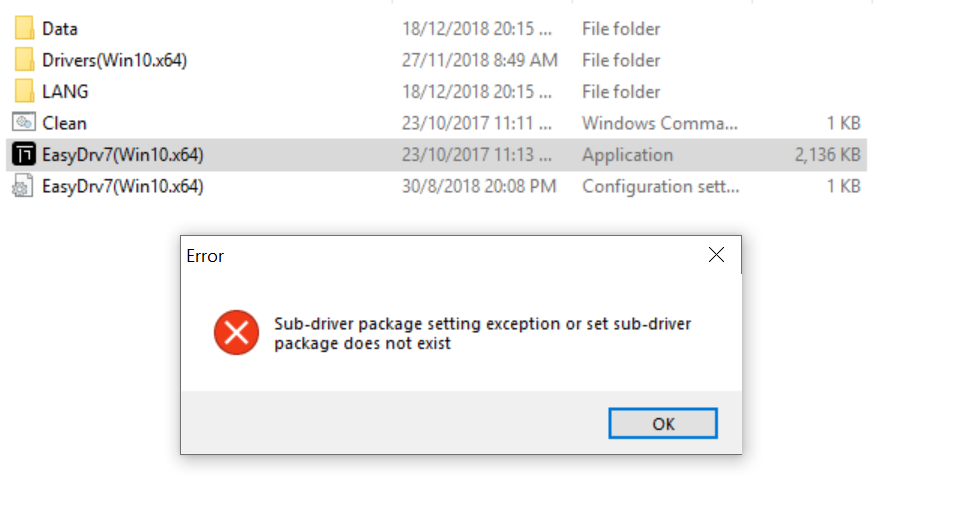Click the error message text
This screenshot has height=513, width=961.
tap(482, 333)
